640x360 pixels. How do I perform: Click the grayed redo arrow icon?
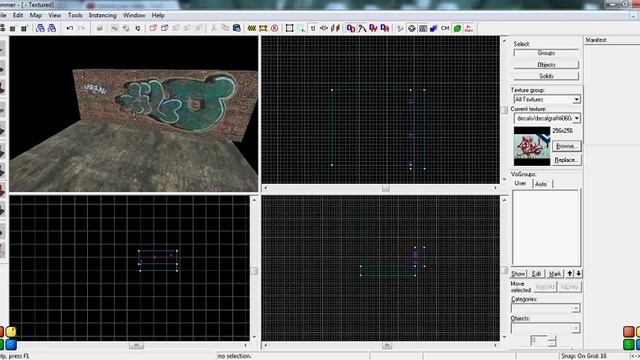82,28
